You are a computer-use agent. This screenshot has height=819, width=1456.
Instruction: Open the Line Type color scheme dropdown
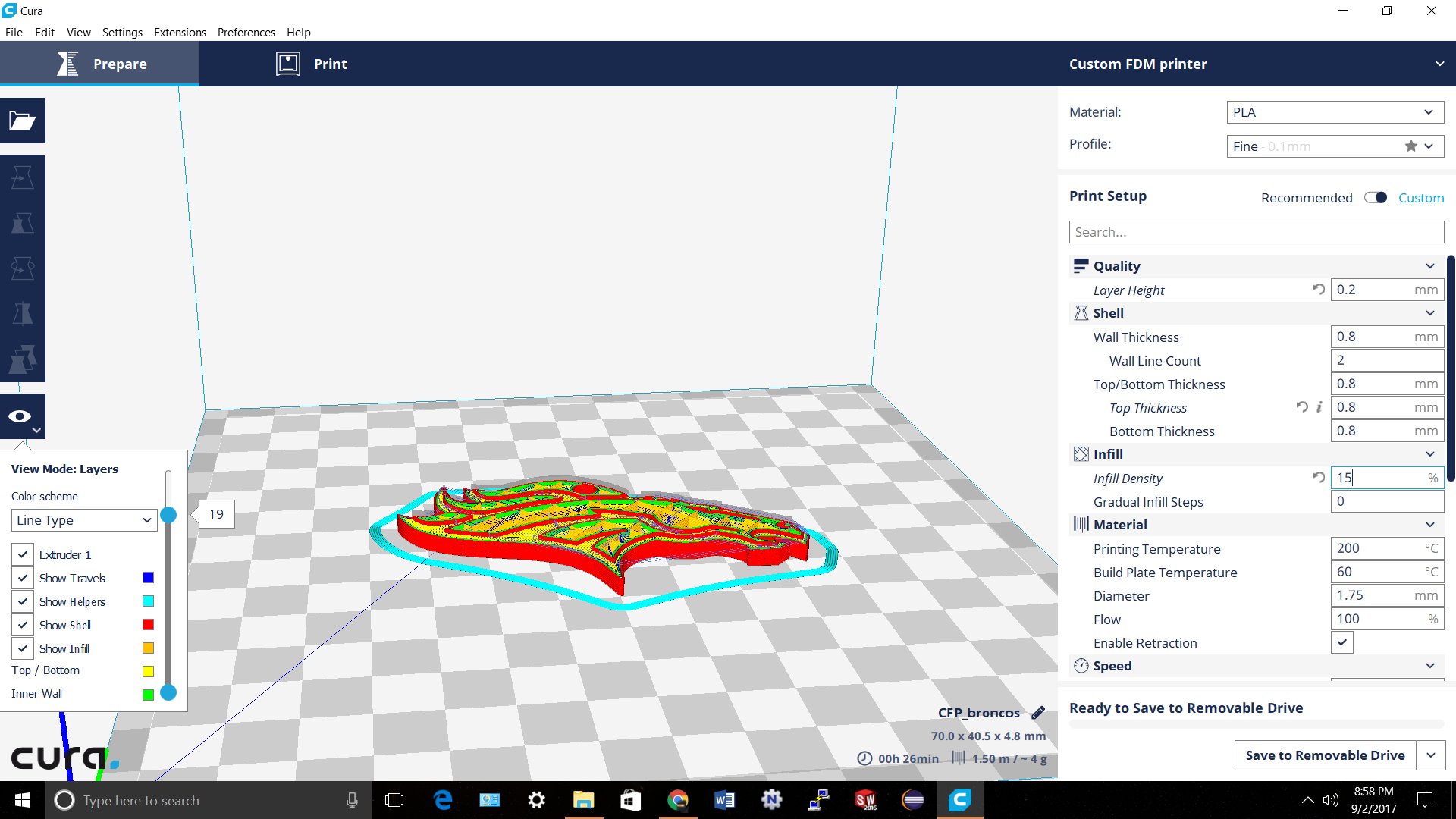[x=84, y=520]
